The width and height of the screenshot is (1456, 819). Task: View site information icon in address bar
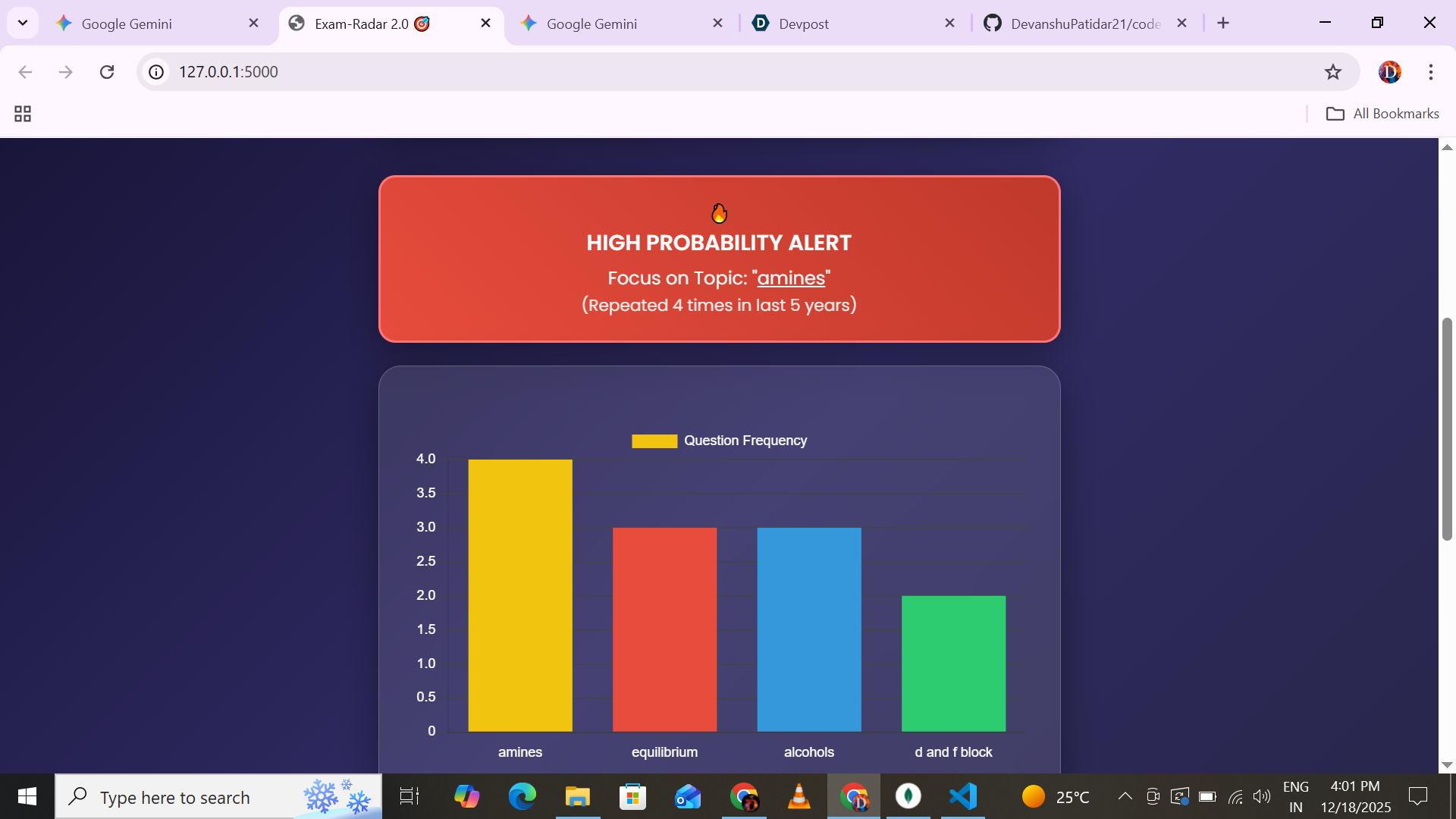coord(156,72)
